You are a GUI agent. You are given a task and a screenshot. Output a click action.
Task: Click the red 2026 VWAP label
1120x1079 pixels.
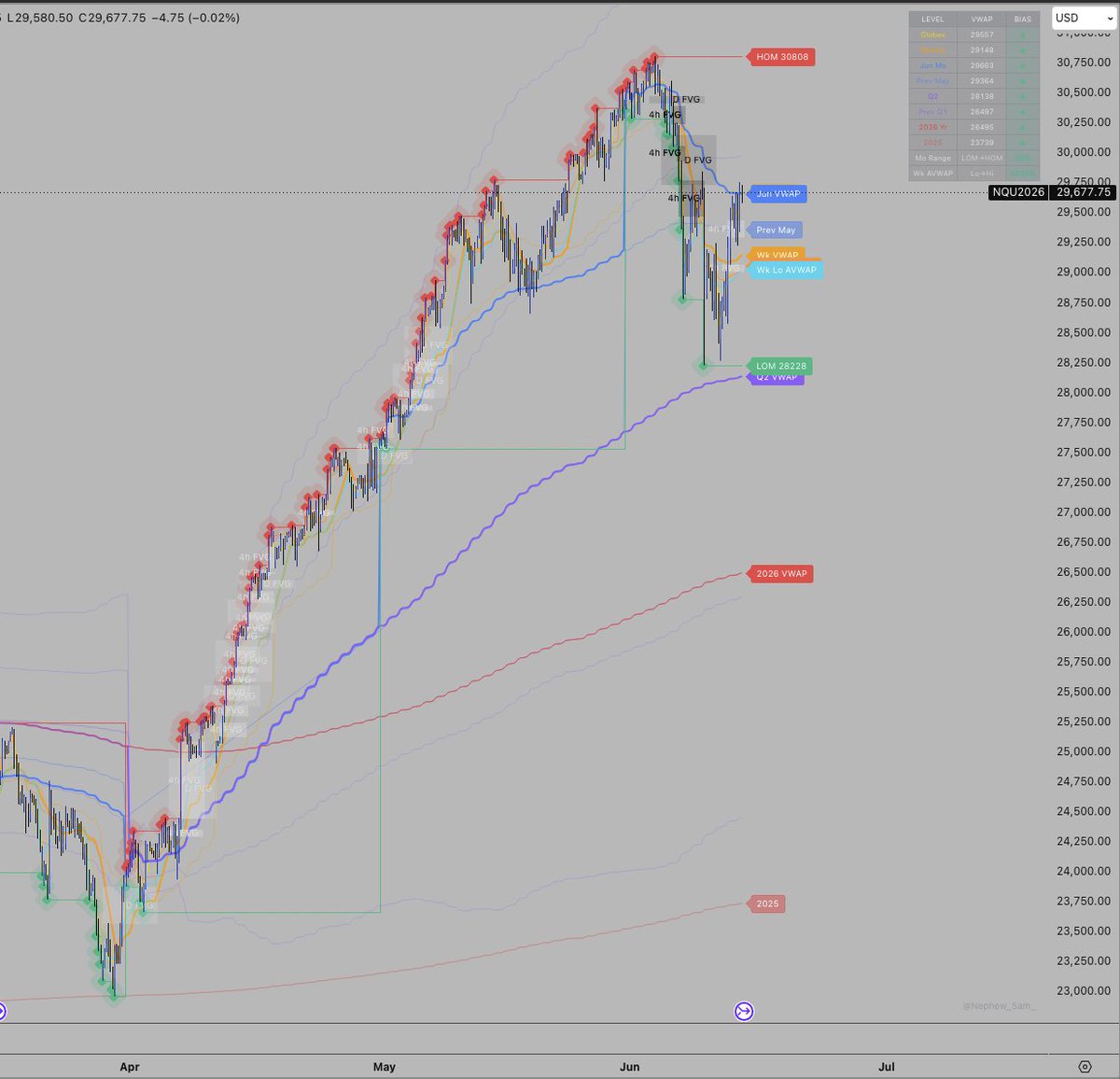(x=780, y=574)
